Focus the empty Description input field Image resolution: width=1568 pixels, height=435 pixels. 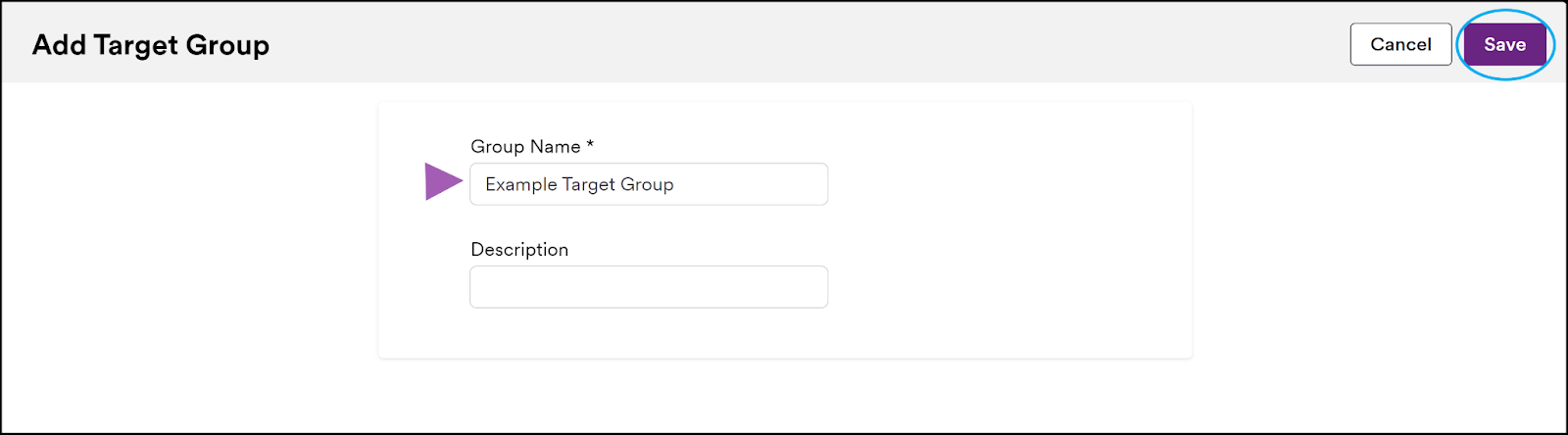click(649, 287)
